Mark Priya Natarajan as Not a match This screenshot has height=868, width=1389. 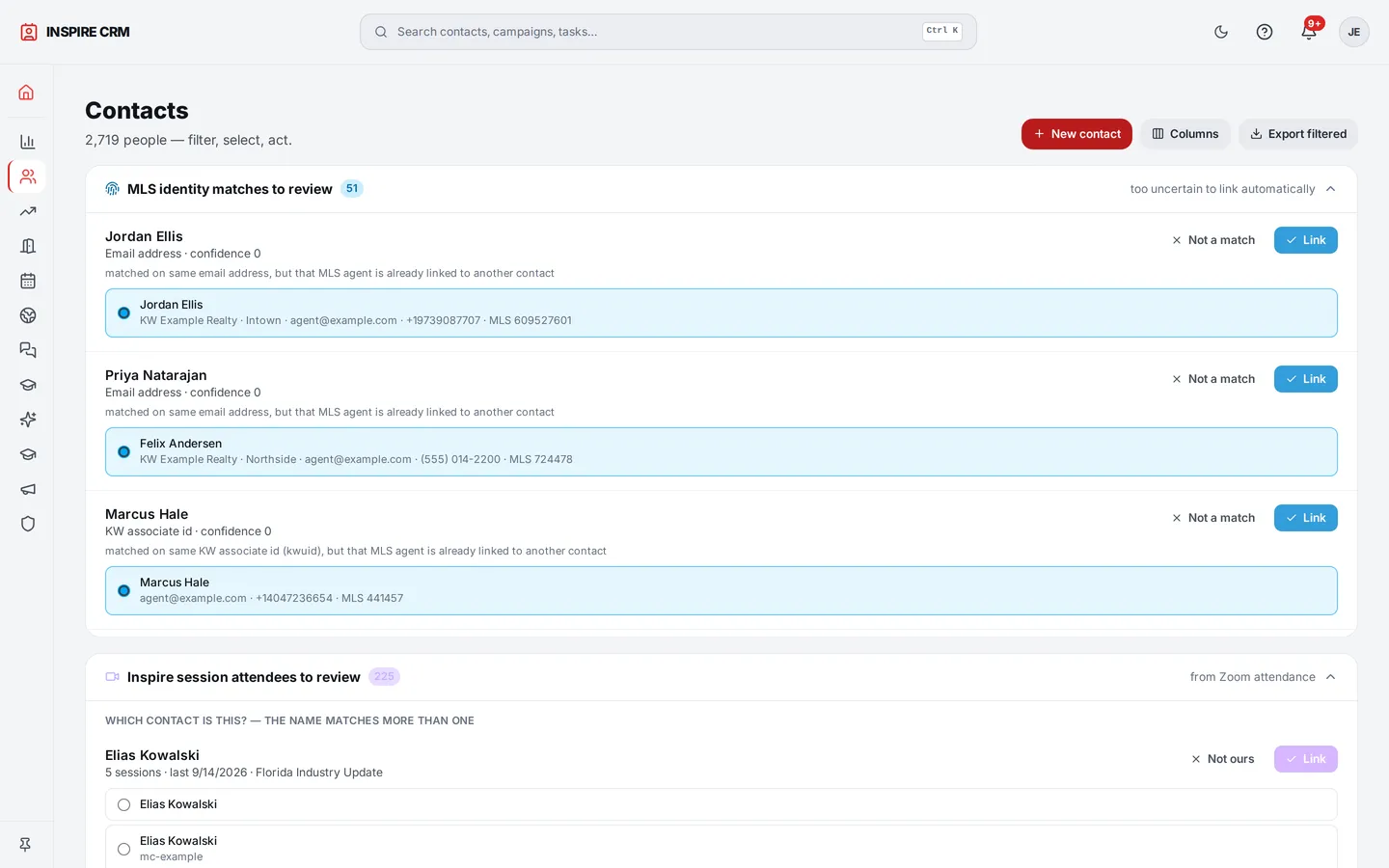pyautogui.click(x=1213, y=379)
